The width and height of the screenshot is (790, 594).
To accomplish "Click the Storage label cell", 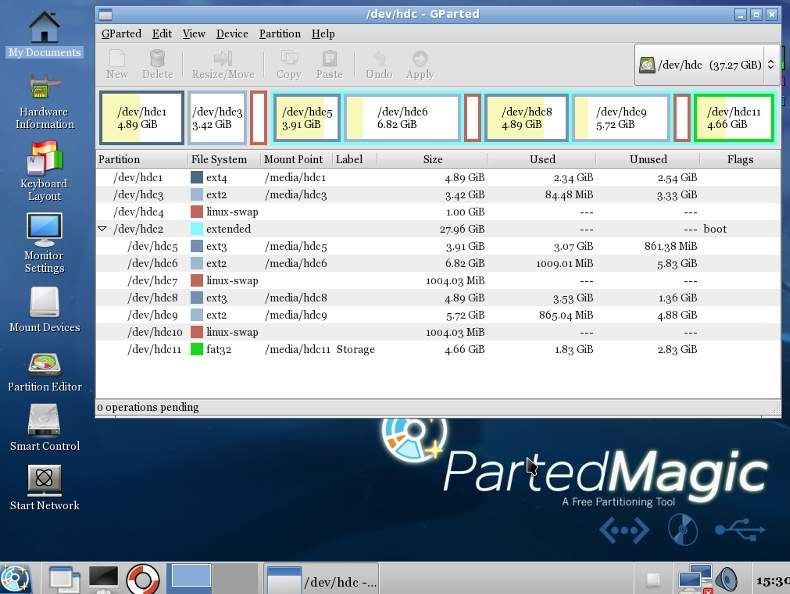I will tap(355, 349).
